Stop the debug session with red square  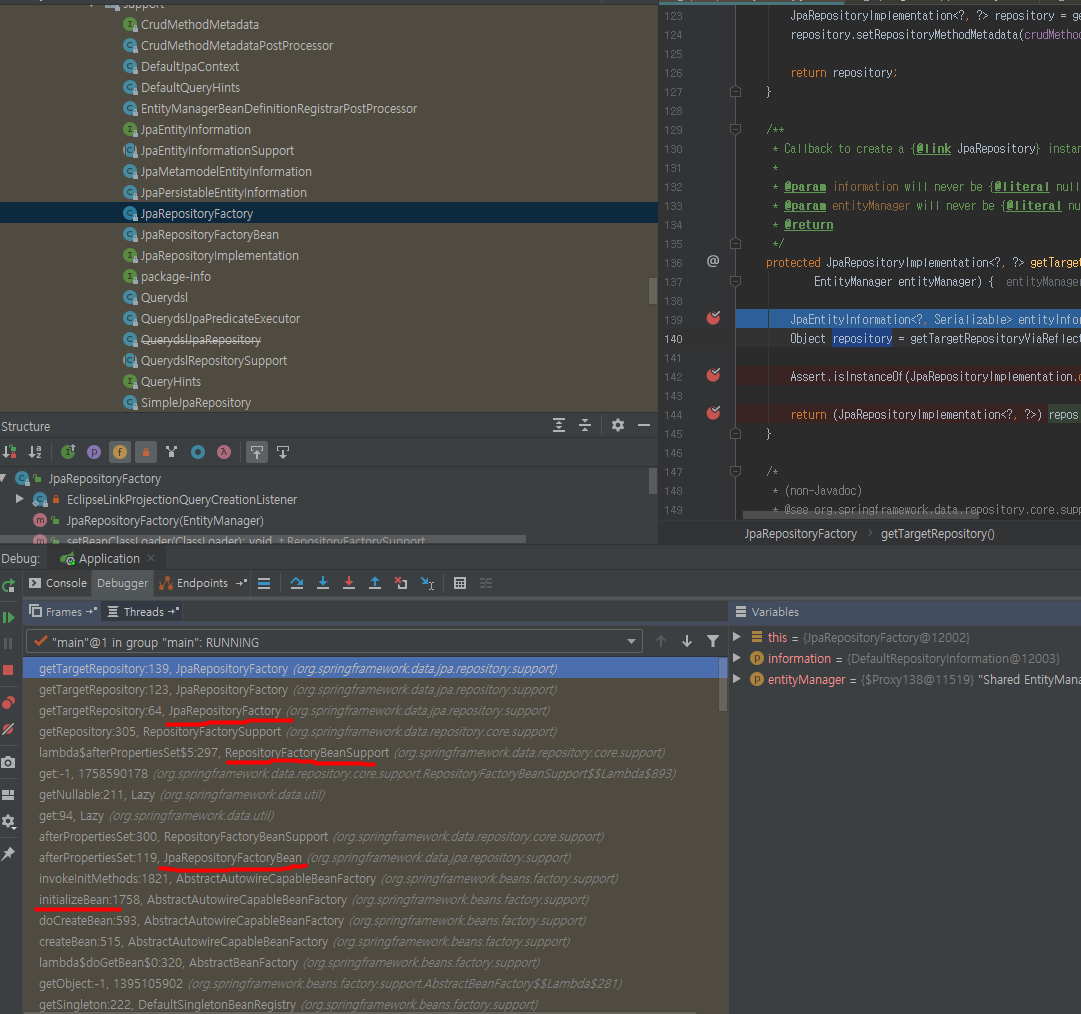click(8, 669)
